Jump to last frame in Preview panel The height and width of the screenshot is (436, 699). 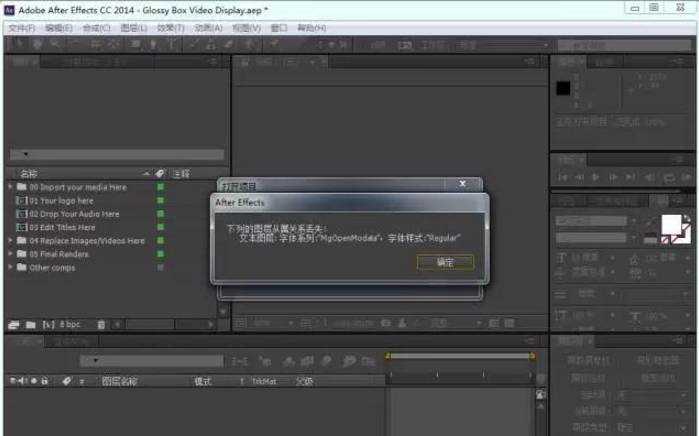(x=630, y=177)
